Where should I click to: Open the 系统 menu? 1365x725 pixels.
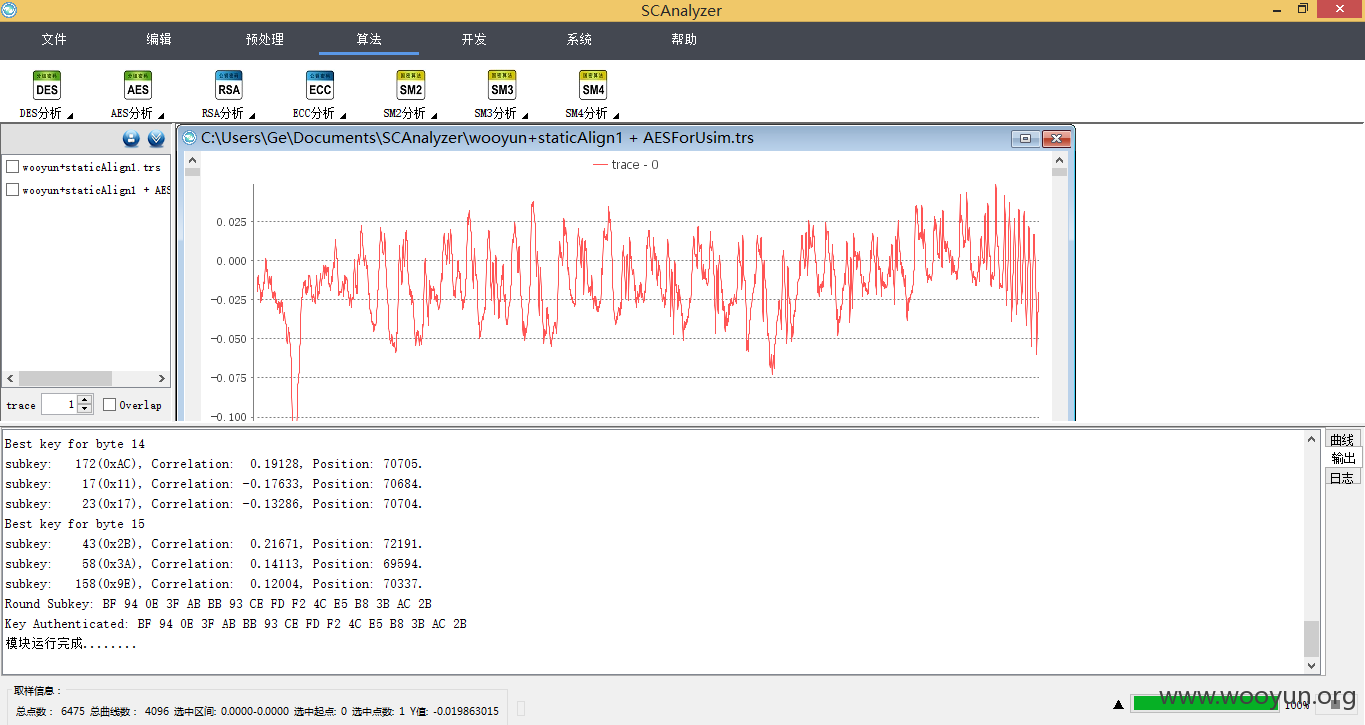click(x=579, y=40)
